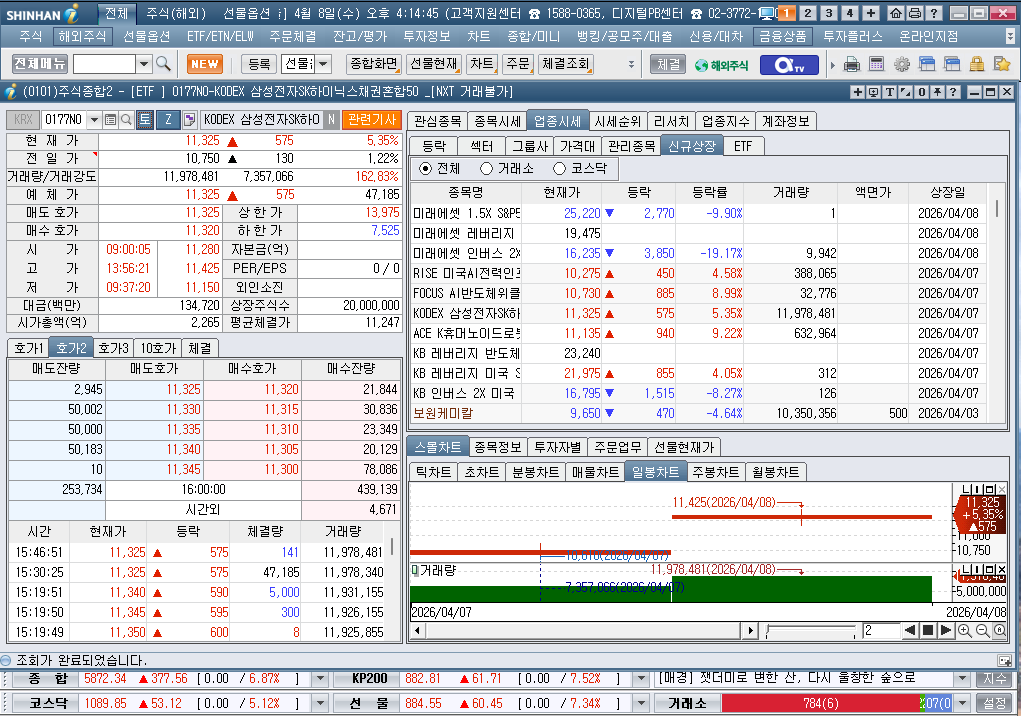Open the 종합 index ticker dropdown

click(319, 679)
